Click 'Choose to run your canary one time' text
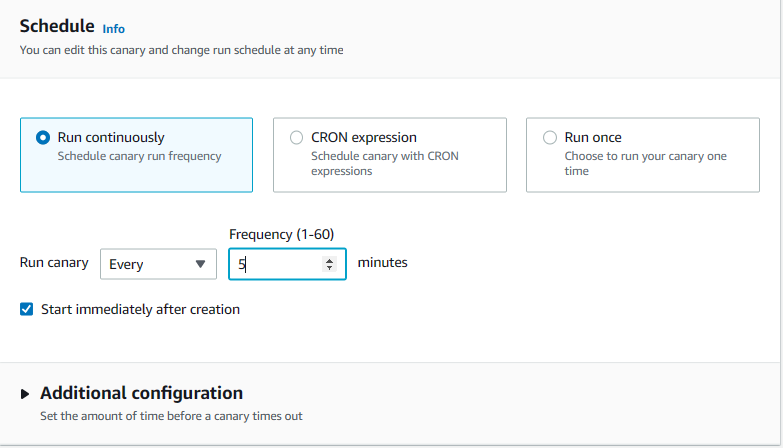Screen dimensions: 783x448 pyautogui.click(x=645, y=163)
